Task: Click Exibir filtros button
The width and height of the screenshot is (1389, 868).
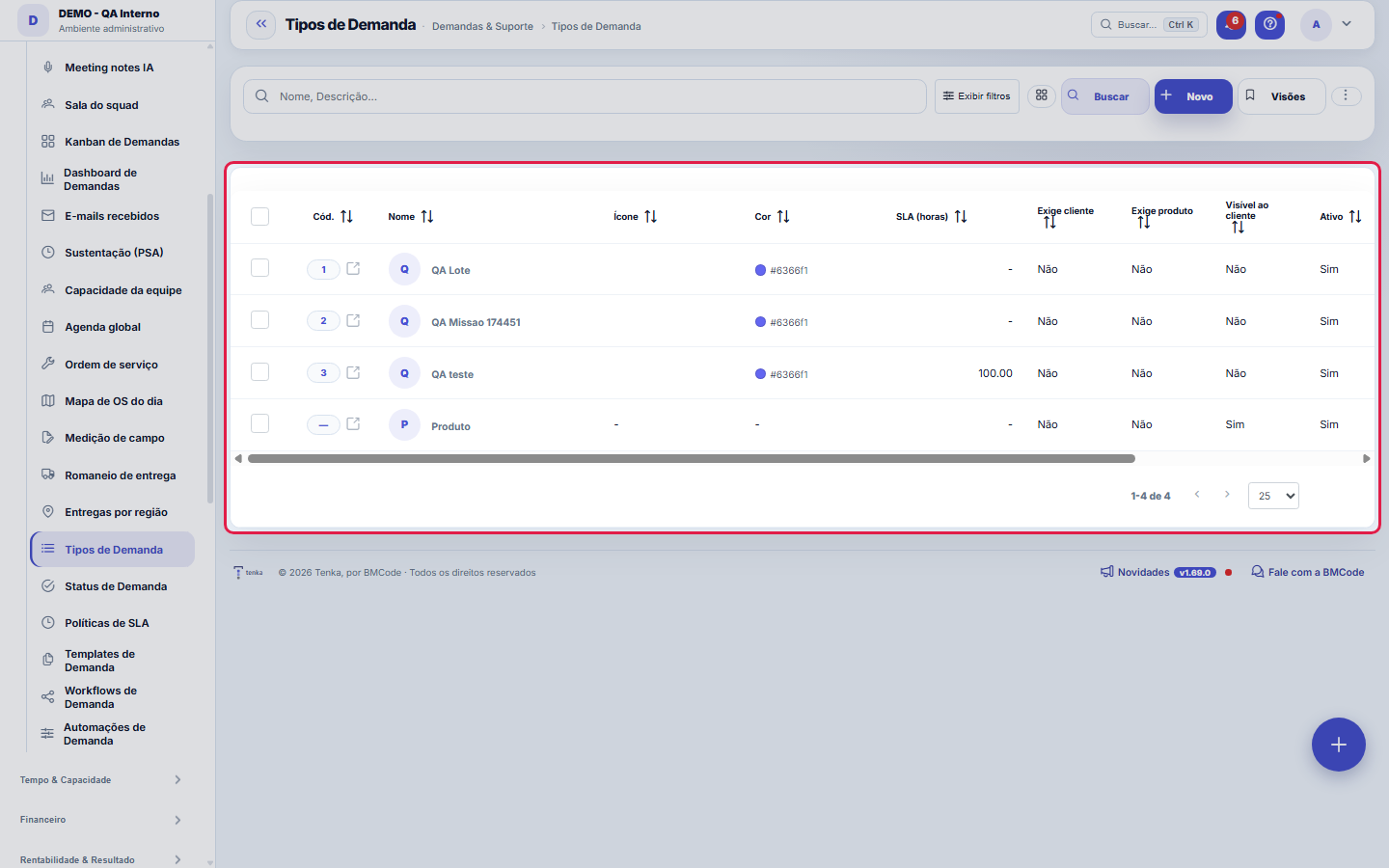Action: (976, 96)
